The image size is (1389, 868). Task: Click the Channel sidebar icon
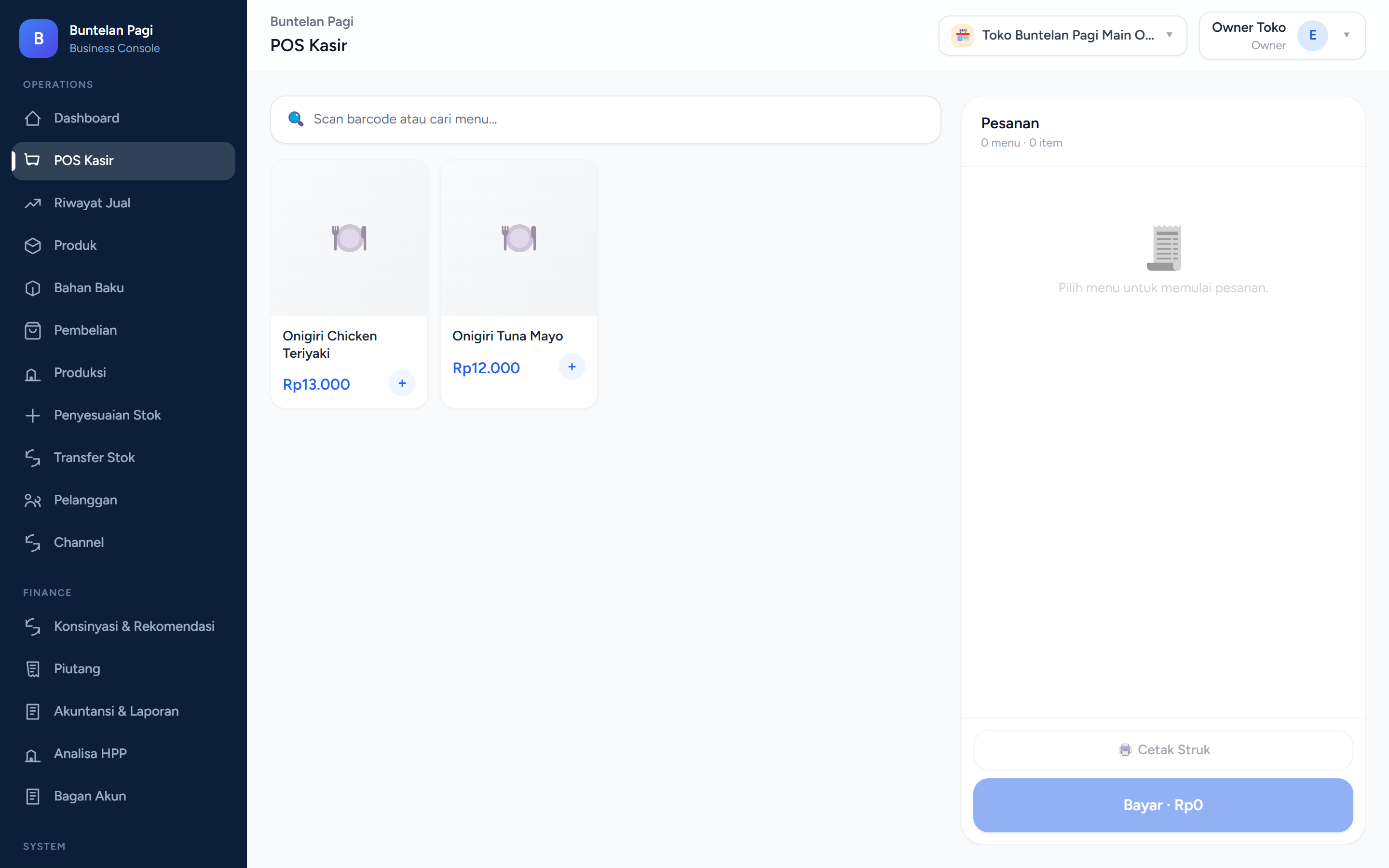tap(33, 543)
